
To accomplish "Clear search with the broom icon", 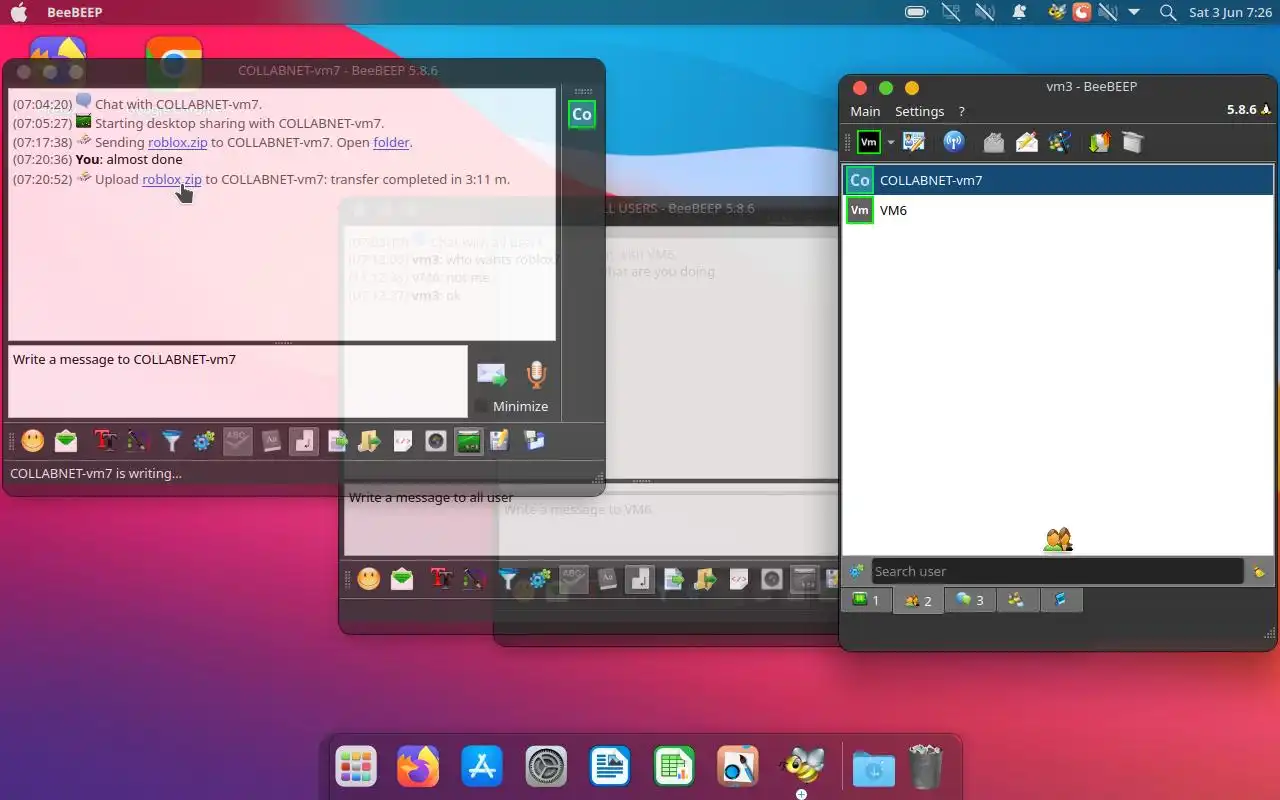I will pyautogui.click(x=1259, y=571).
